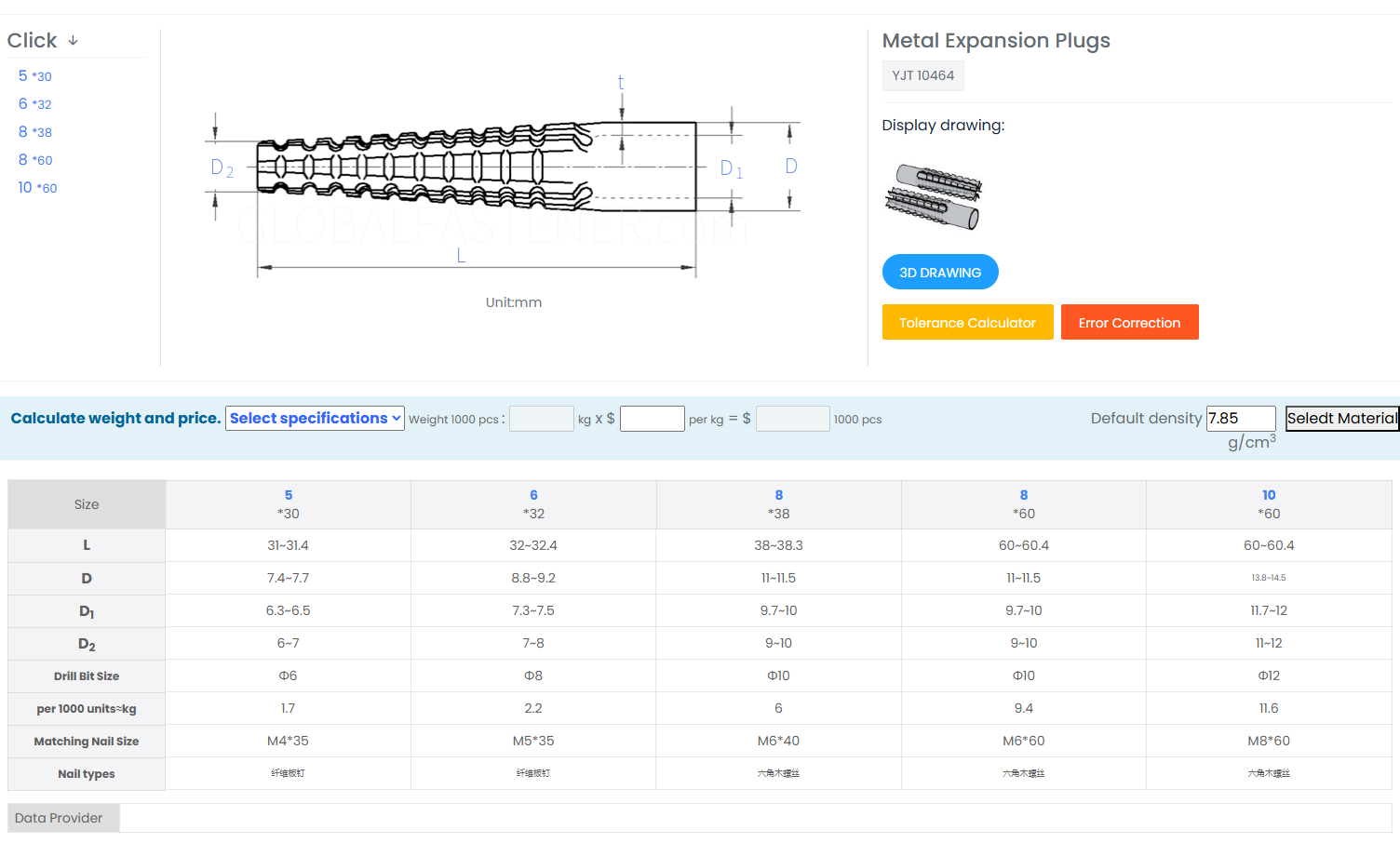
Task: Click the 7.4~7.7 diameter cell
Action: tap(289, 578)
